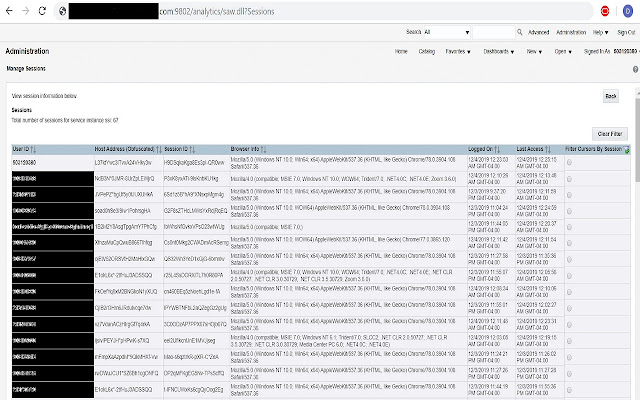Sort User ID column ascending arrow
The image size is (640, 400).
pos(32,149)
